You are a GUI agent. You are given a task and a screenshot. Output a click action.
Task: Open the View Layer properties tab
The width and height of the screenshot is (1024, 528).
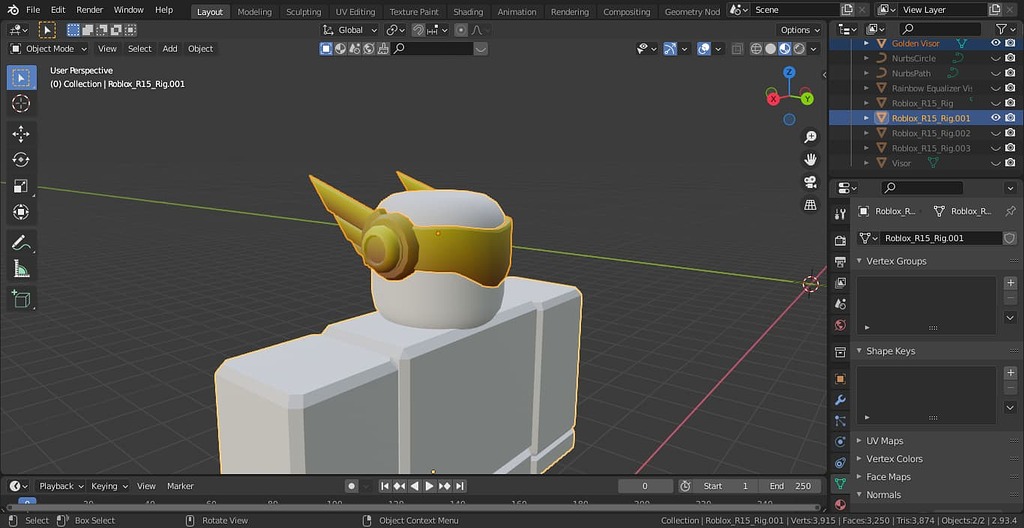click(x=840, y=282)
